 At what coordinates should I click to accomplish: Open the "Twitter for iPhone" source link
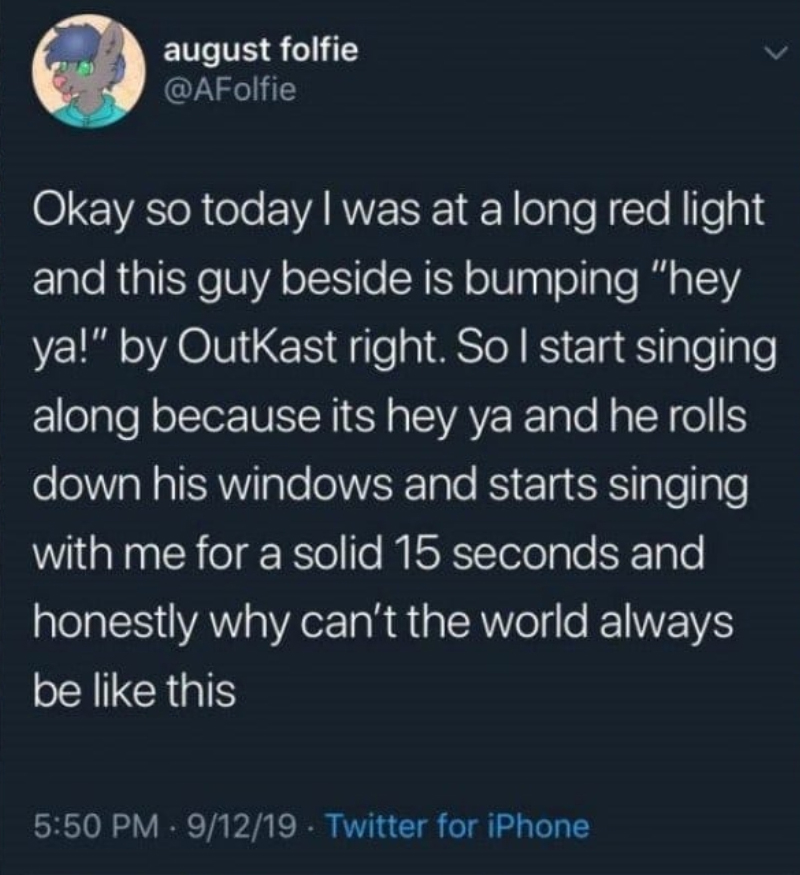tap(458, 826)
